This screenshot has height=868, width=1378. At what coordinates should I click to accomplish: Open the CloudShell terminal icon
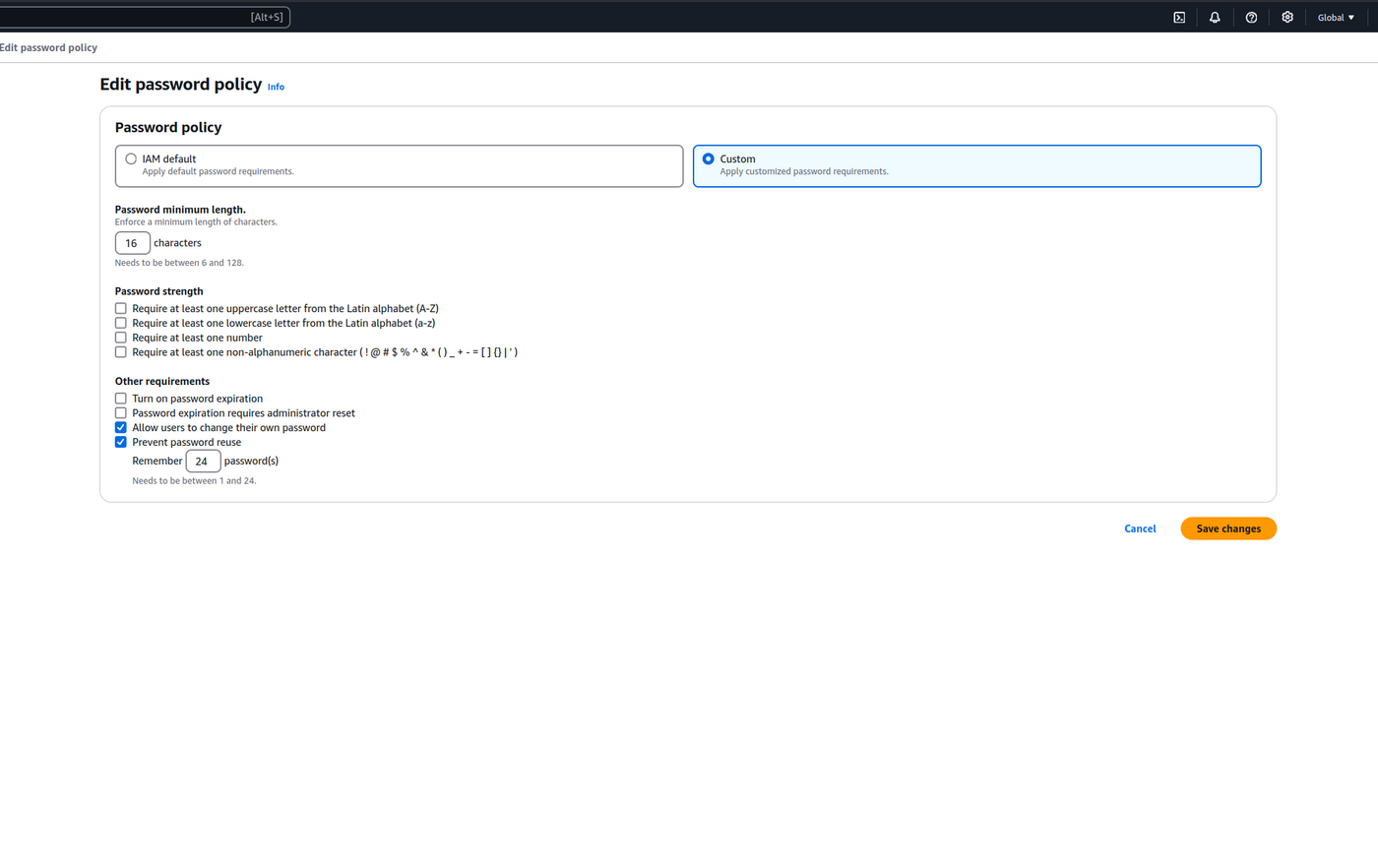point(1179,18)
